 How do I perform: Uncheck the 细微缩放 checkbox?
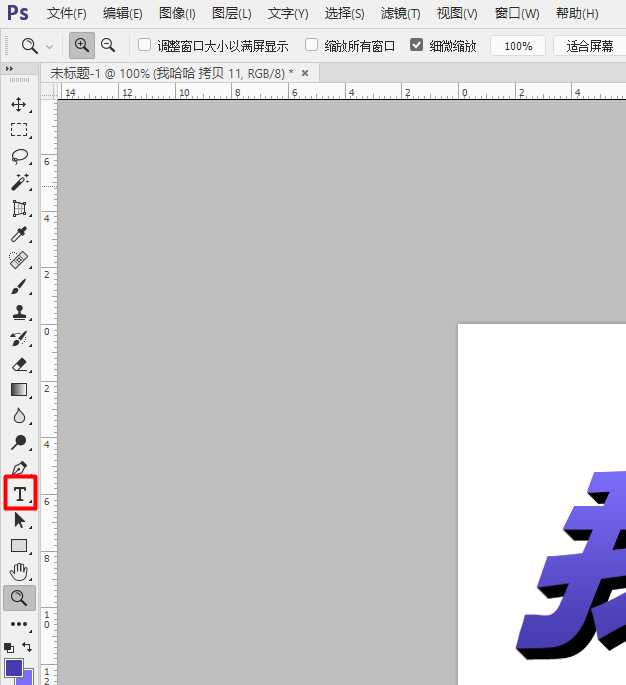(417, 46)
